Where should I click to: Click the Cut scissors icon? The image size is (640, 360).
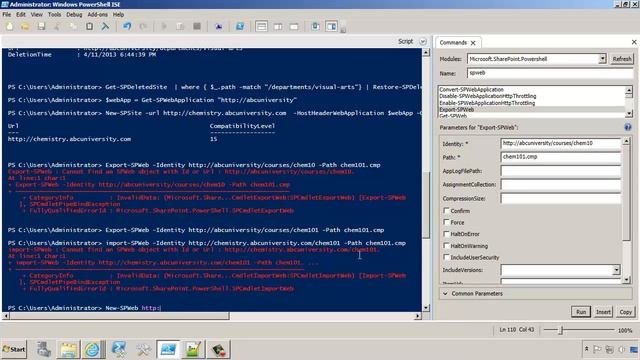tap(57, 27)
